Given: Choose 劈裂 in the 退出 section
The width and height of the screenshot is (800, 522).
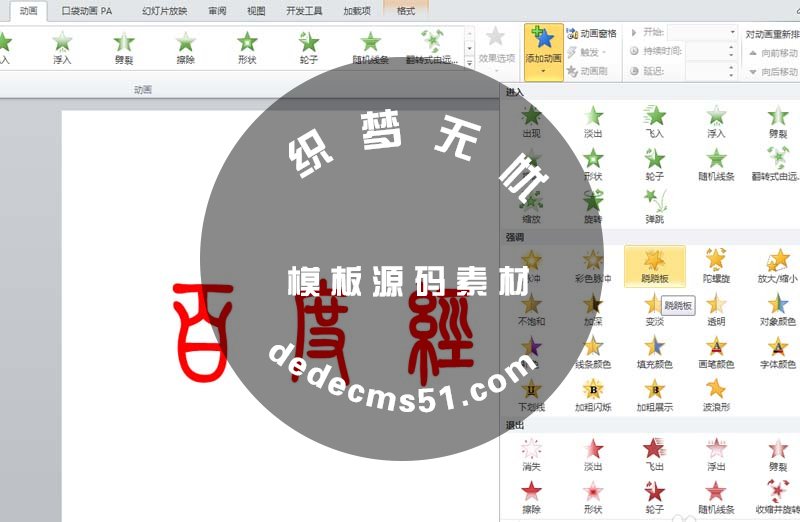Looking at the screenshot, I should 778,454.
